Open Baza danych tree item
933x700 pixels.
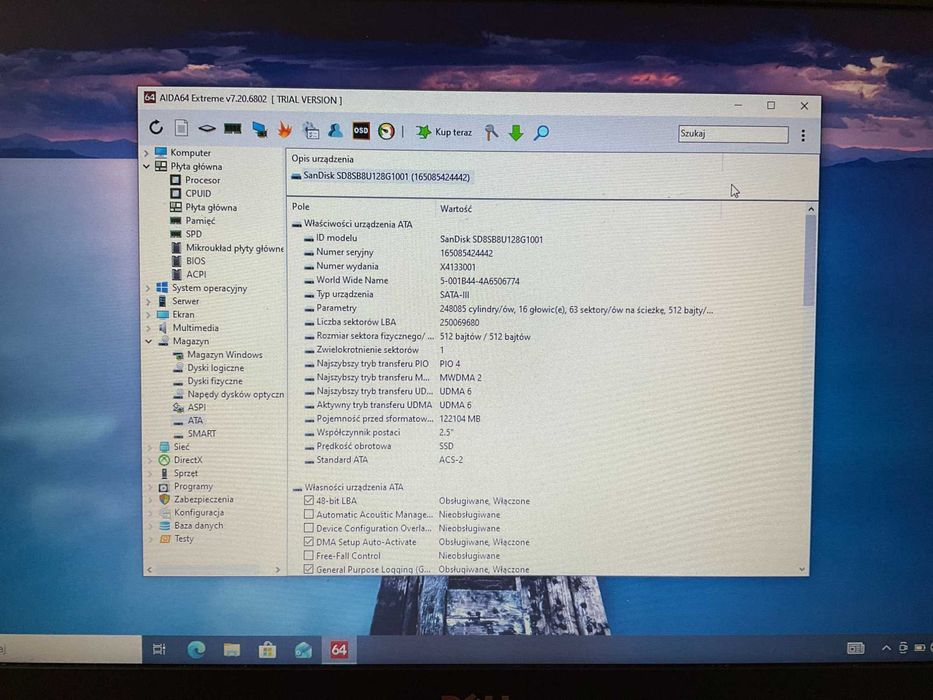click(198, 526)
